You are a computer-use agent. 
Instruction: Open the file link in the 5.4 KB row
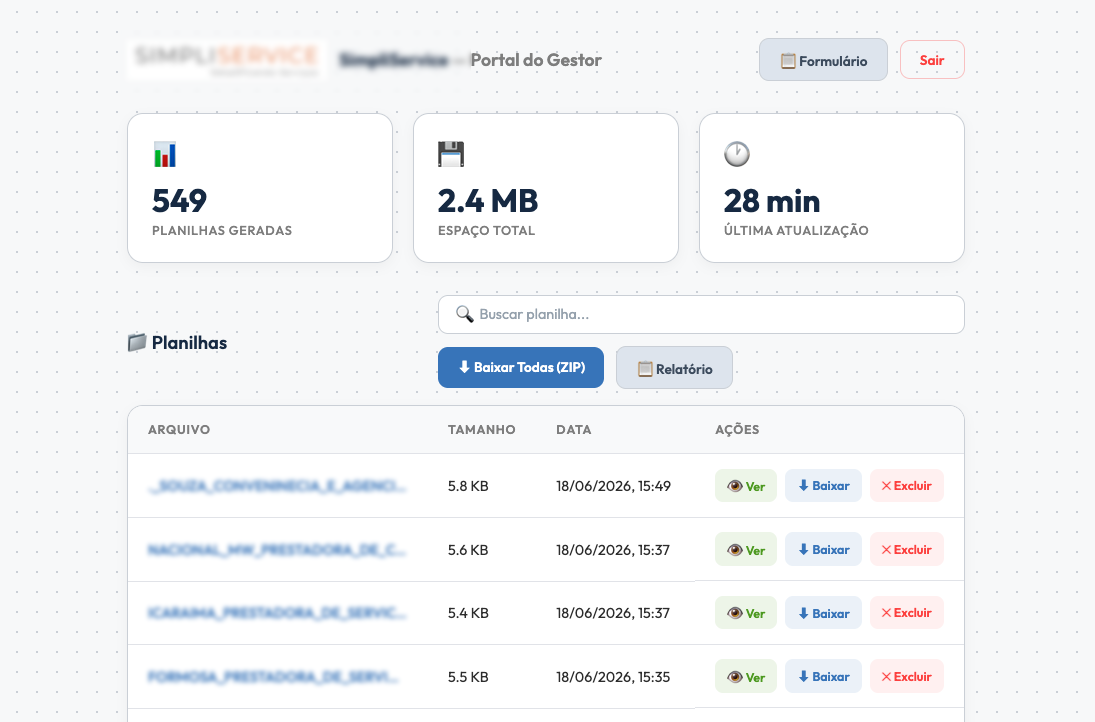(x=277, y=613)
